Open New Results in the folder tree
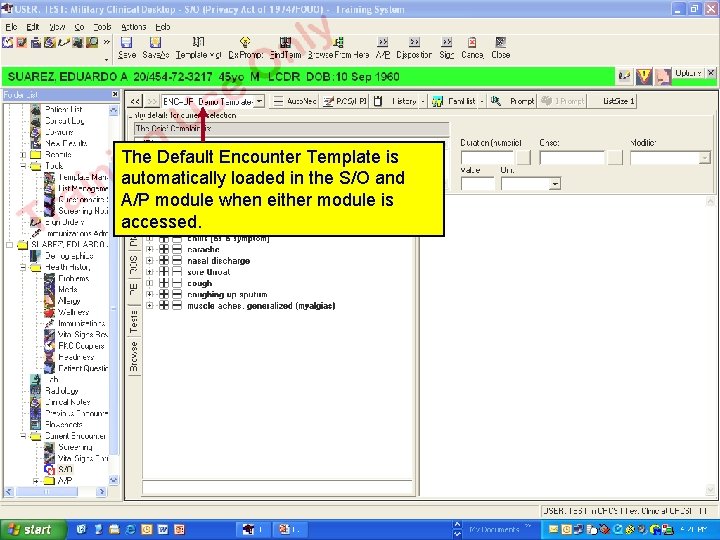Viewport: 720px width, 540px height. point(66,143)
